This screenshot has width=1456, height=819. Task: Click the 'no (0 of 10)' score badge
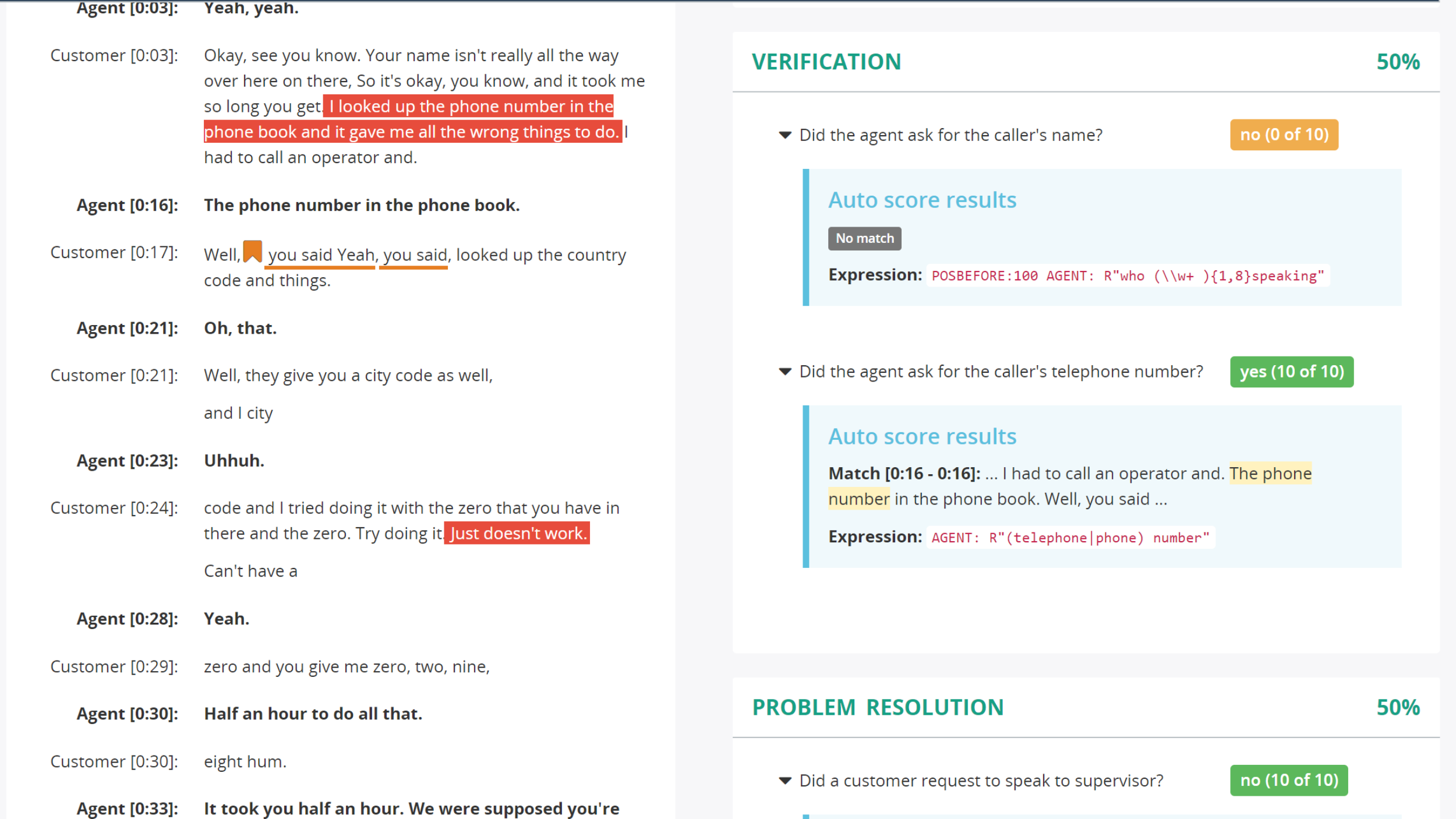(1284, 135)
